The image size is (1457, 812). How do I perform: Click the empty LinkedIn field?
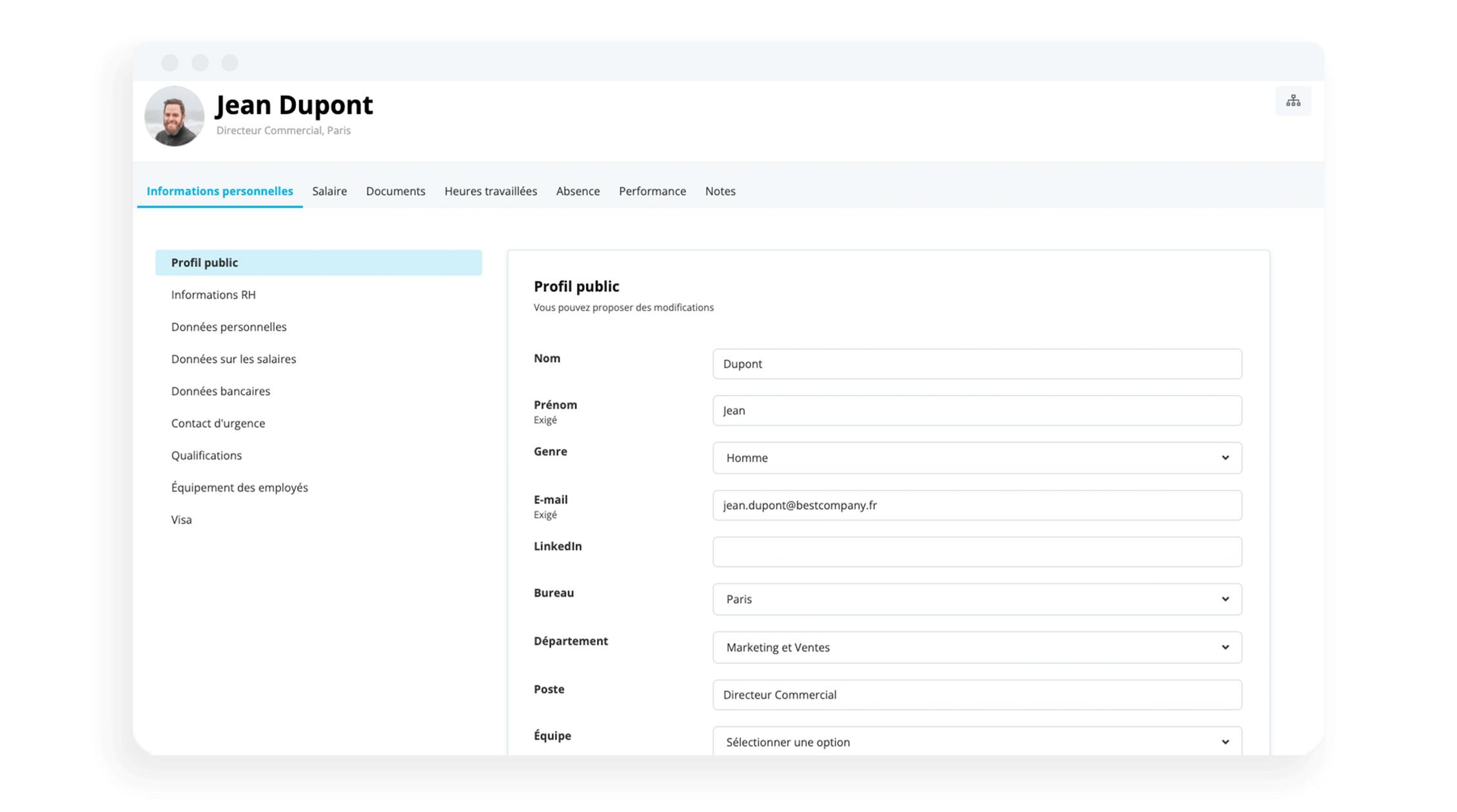[977, 552]
